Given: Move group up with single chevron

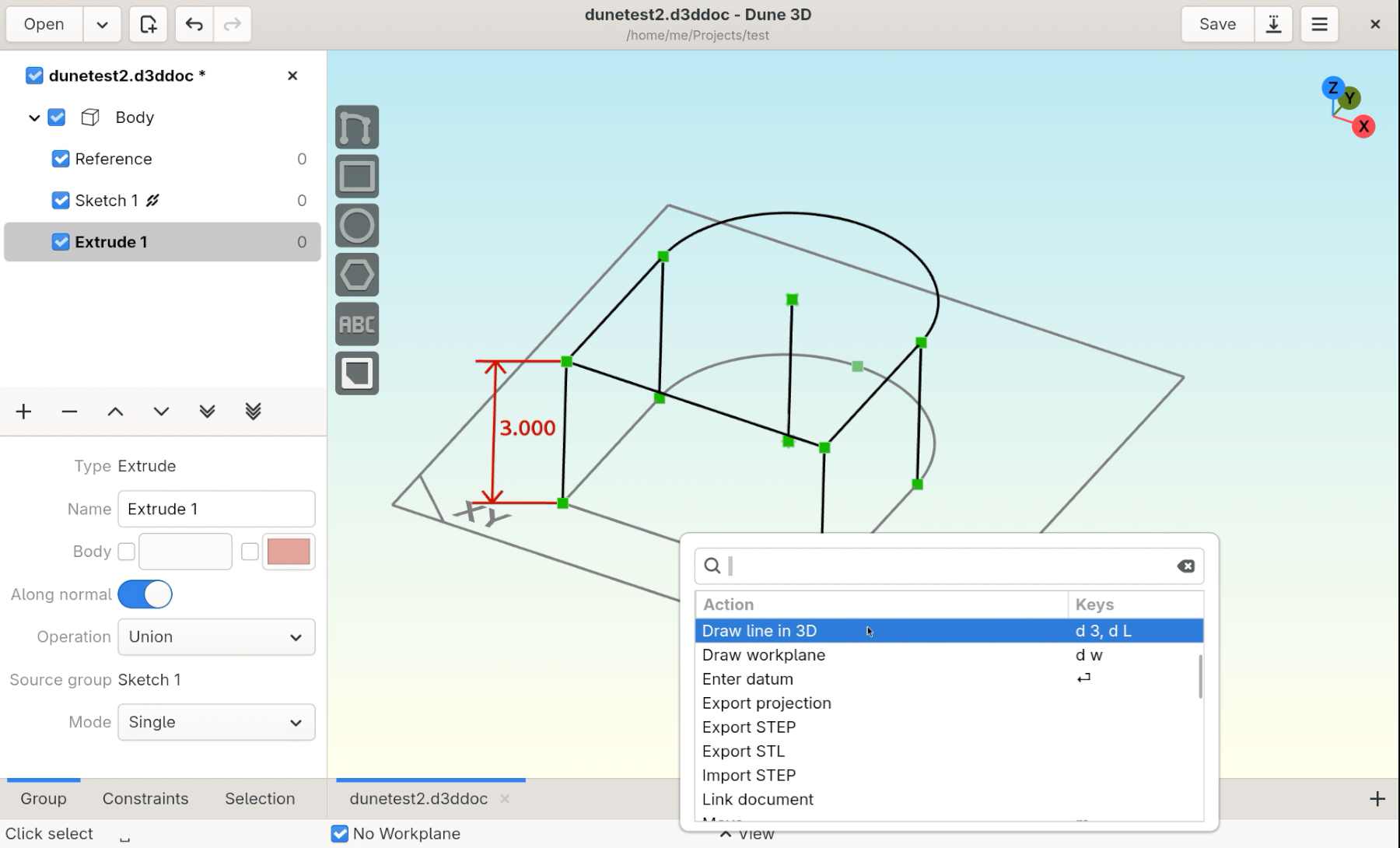Looking at the screenshot, I should click(x=115, y=412).
